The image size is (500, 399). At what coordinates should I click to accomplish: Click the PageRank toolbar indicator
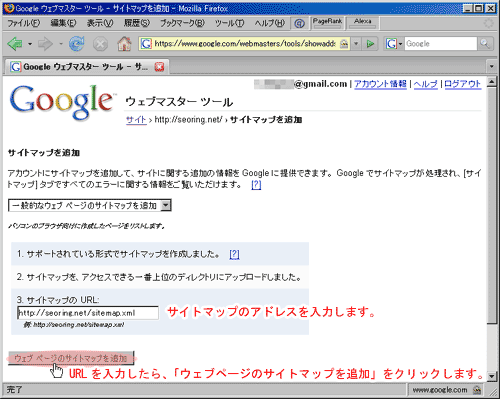327,23
